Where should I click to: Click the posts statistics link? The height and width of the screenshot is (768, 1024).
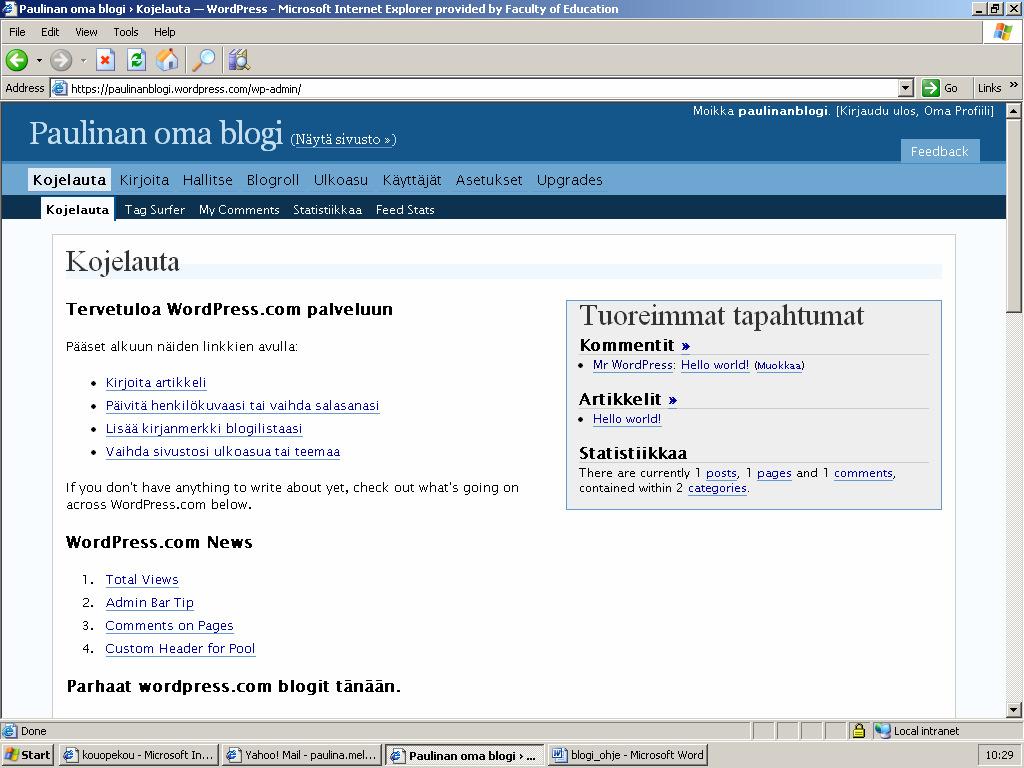721,473
